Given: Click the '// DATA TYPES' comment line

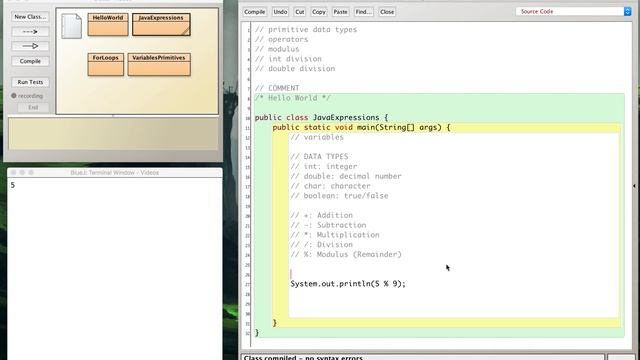Looking at the screenshot, I should click(x=319, y=157).
